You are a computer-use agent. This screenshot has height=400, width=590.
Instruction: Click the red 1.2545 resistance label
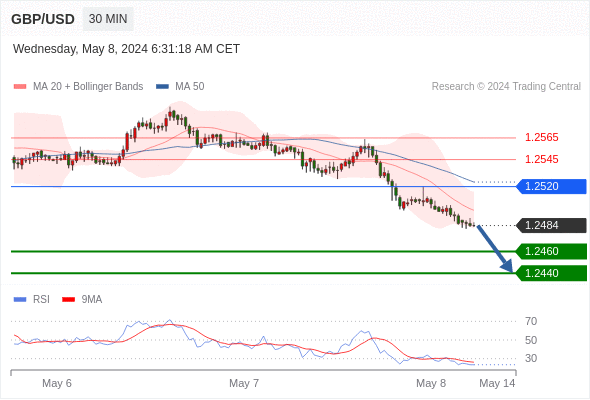pyautogui.click(x=541, y=159)
